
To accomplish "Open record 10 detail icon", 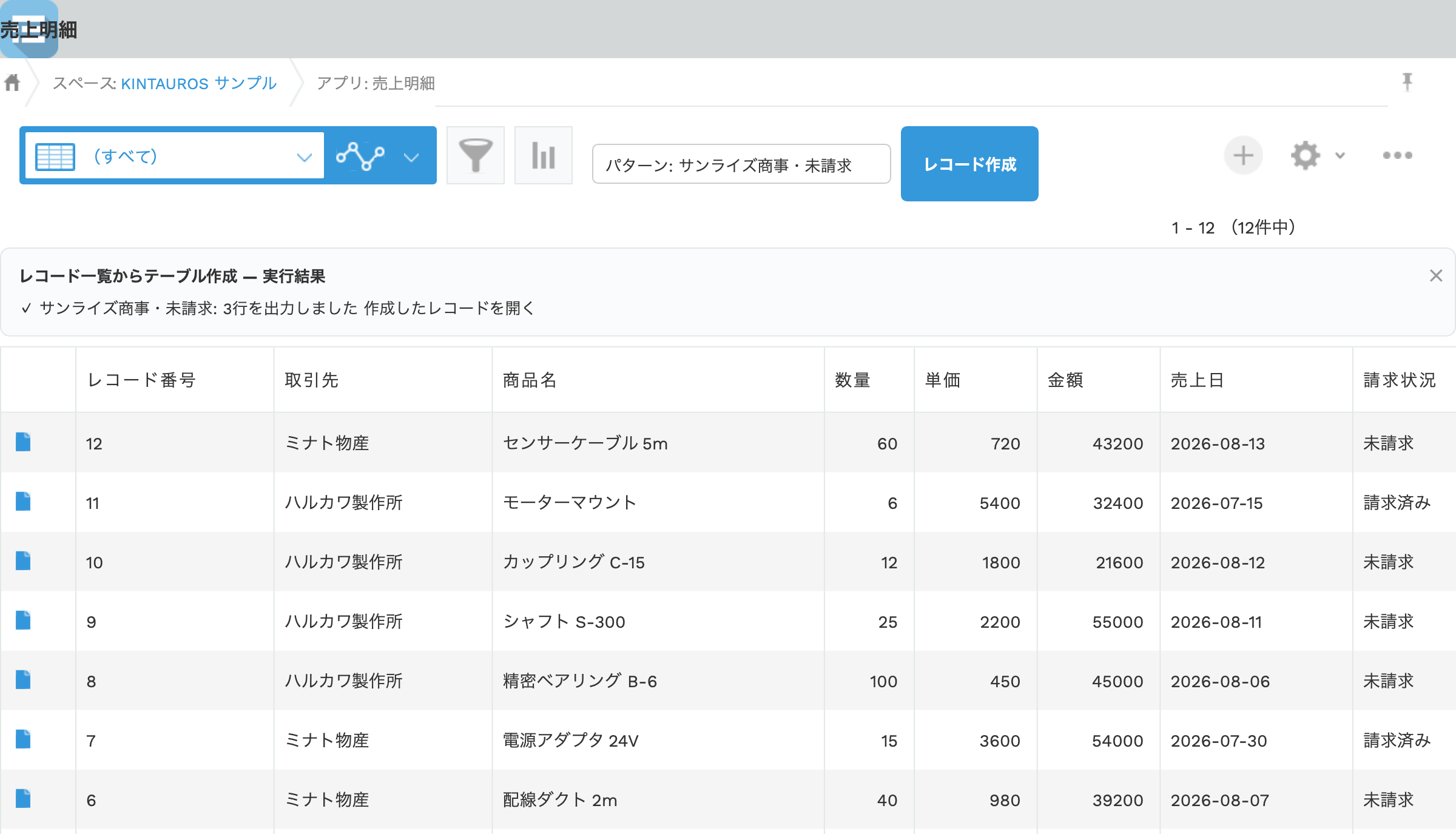I will pos(23,561).
